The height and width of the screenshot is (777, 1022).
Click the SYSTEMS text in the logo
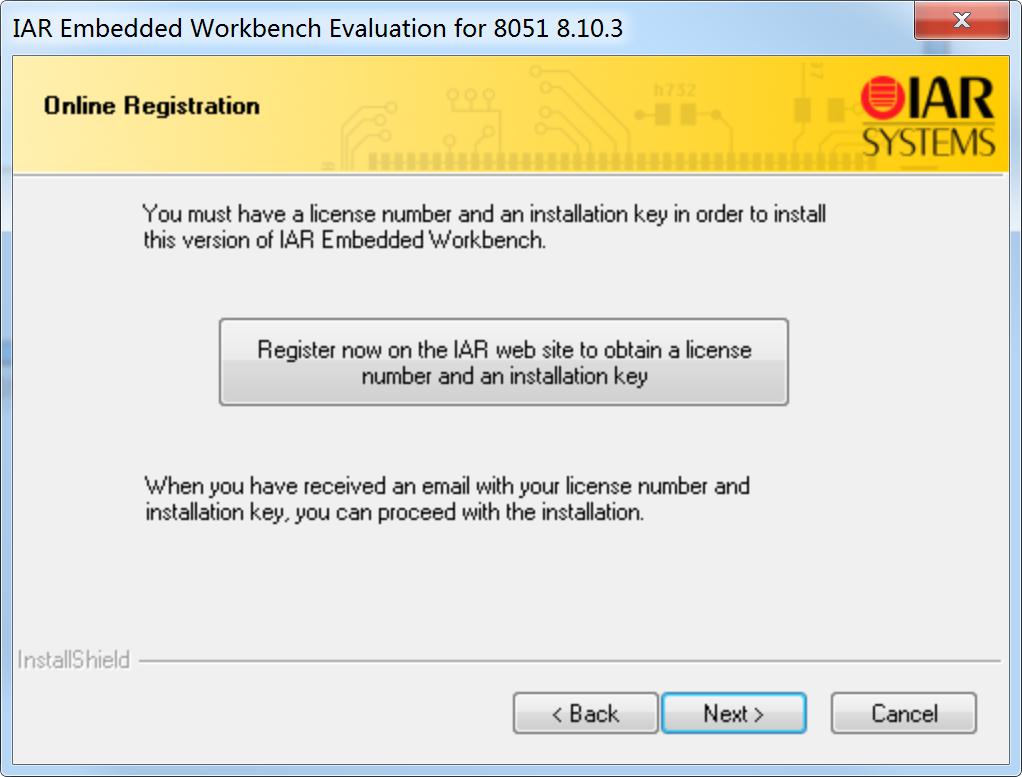click(x=928, y=143)
